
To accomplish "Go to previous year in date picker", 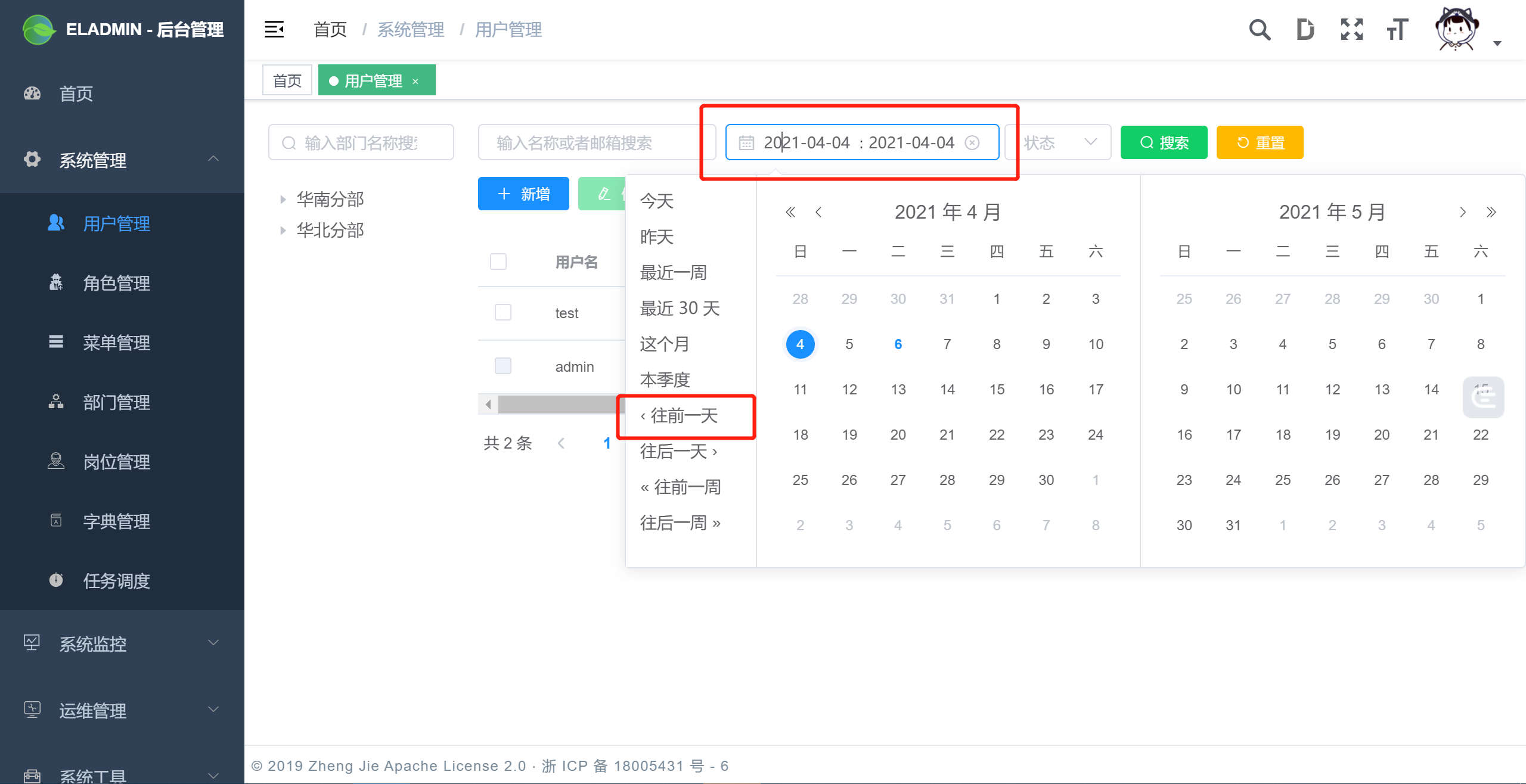I will [790, 212].
